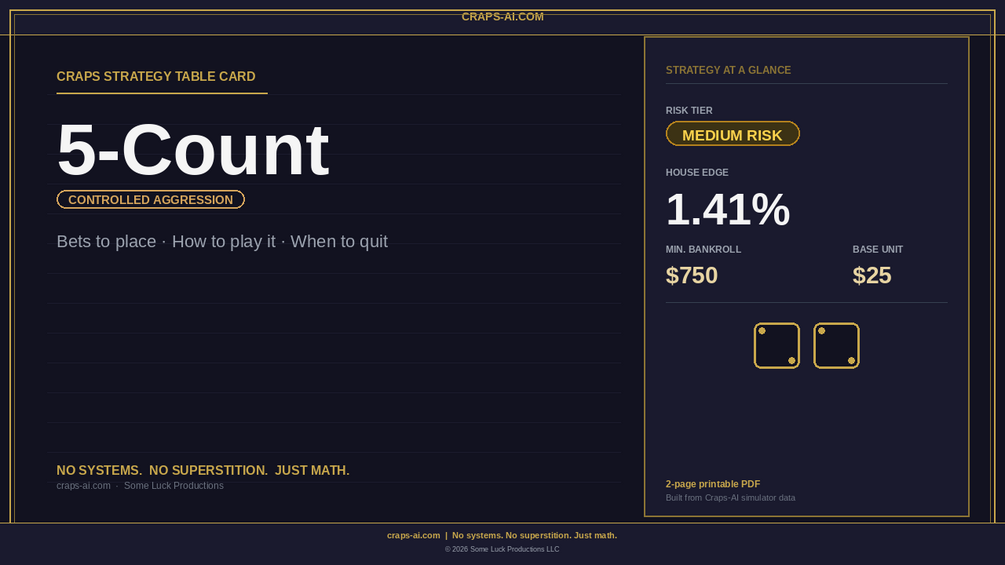
Task: Select the $25 base unit value
Action: [872, 275]
